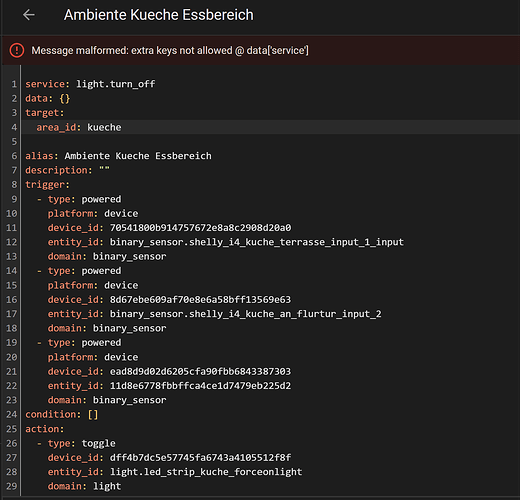Screen dimensions: 520x500
Task: Click the red error alert icon
Action: tap(17, 50)
